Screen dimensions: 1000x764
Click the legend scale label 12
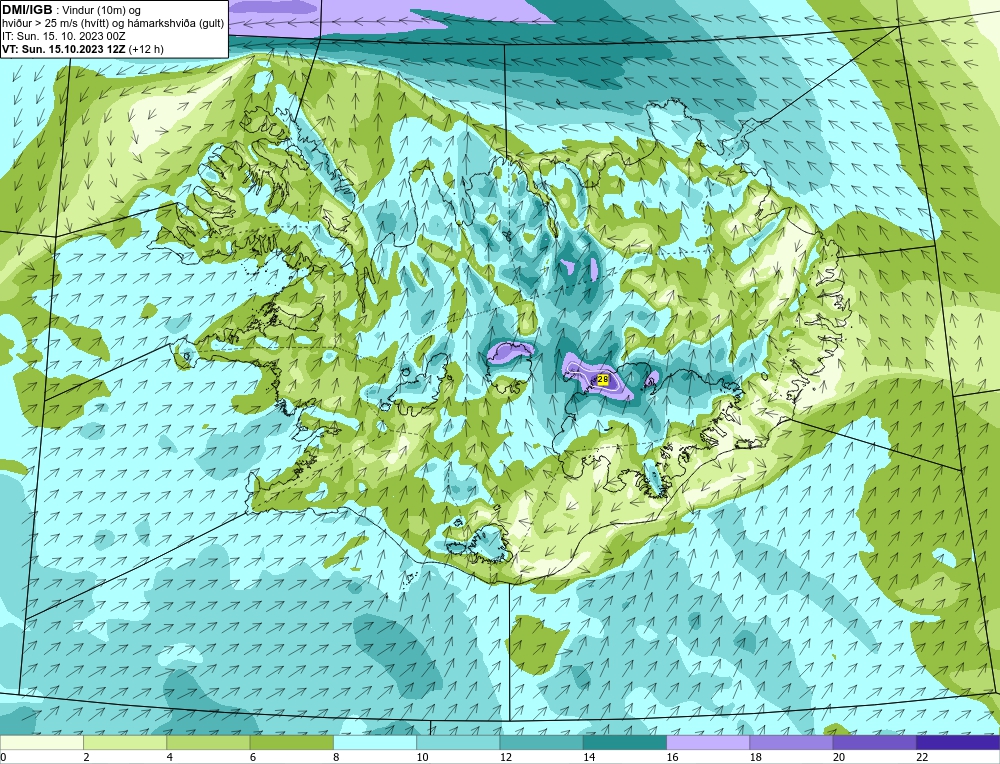click(x=505, y=757)
